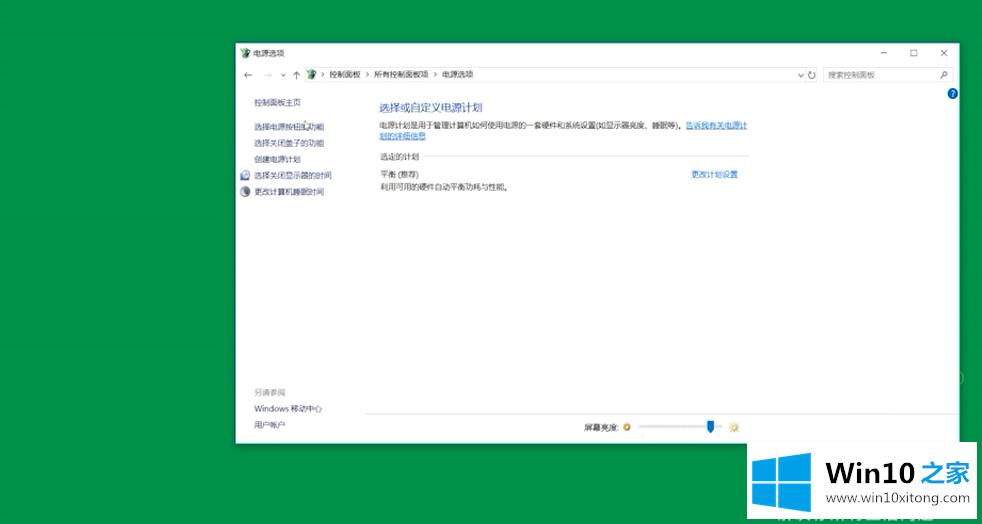The height and width of the screenshot is (524, 982).
Task: Open 选择电源按钮的功能 link
Action: click(289, 126)
